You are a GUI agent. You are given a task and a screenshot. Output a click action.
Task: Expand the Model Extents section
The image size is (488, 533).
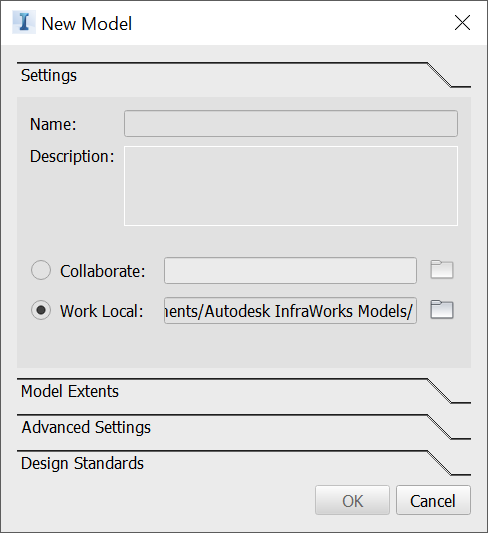[244, 391]
